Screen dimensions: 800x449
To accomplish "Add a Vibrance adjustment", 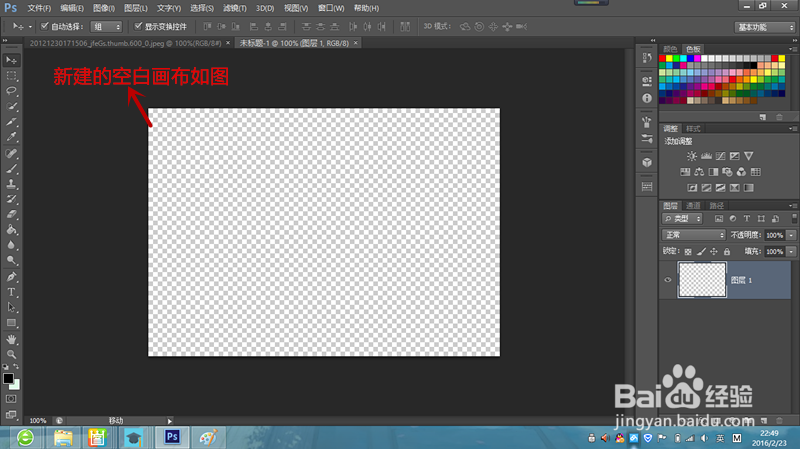I will 748,156.
